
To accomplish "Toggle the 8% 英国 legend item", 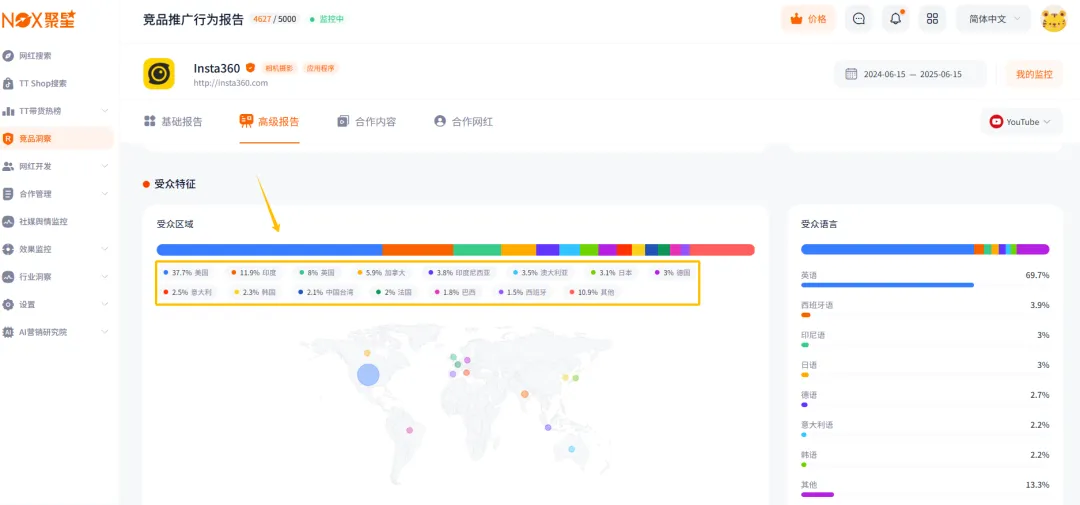I will 317,273.
